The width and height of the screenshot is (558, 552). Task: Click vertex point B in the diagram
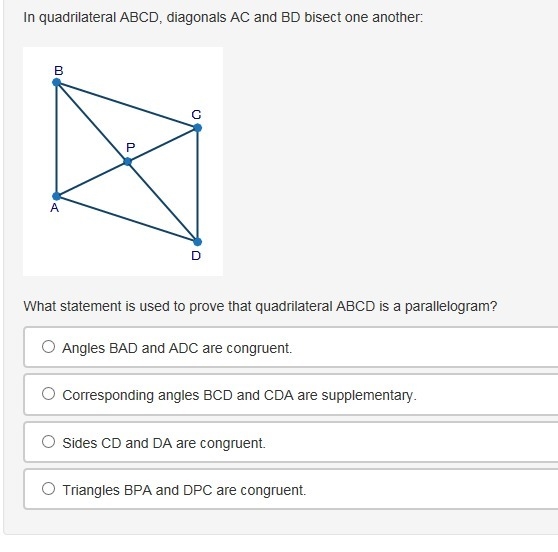[57, 83]
